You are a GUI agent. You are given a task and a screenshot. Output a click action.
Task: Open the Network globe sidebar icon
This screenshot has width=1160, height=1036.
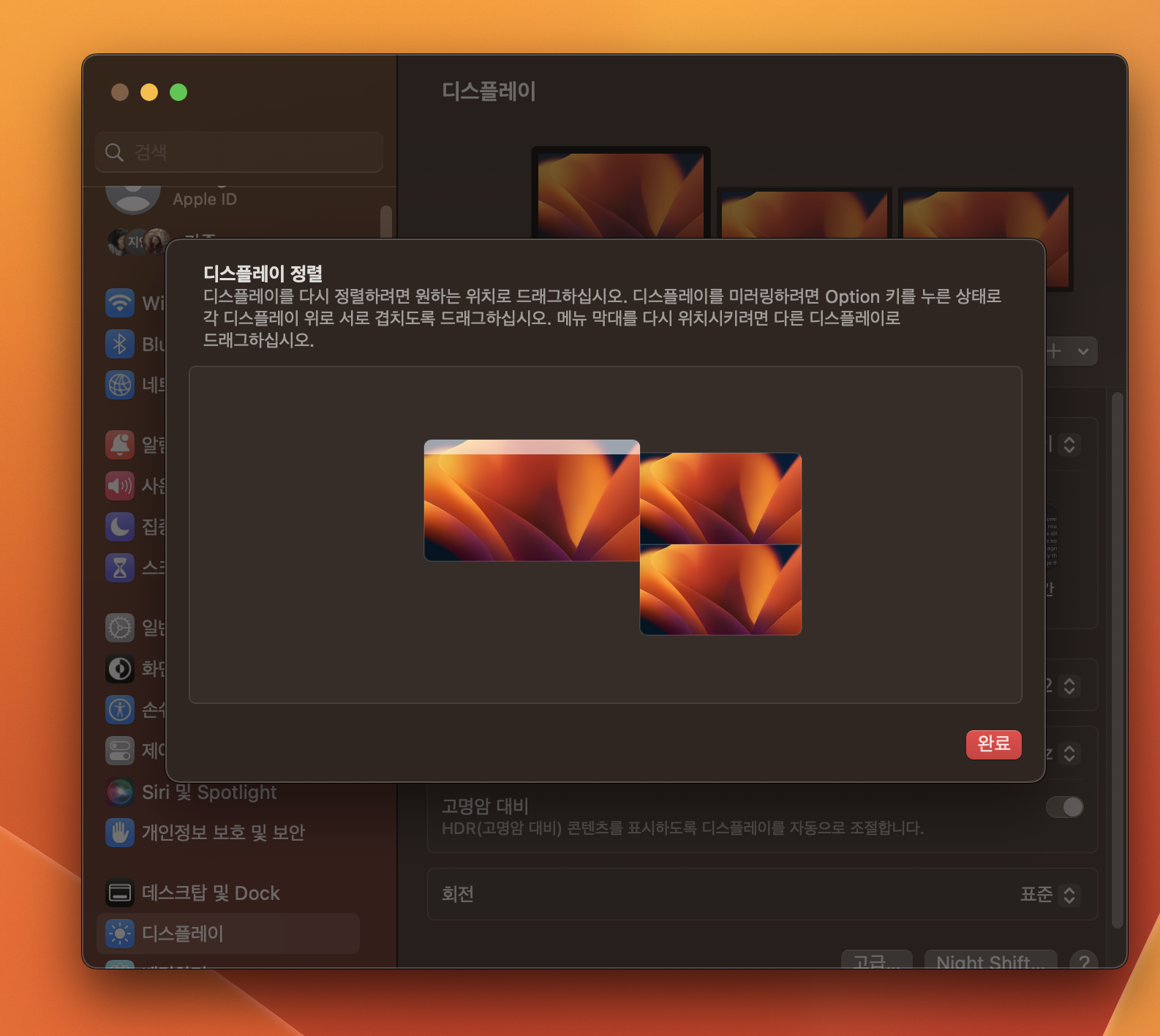coord(120,385)
